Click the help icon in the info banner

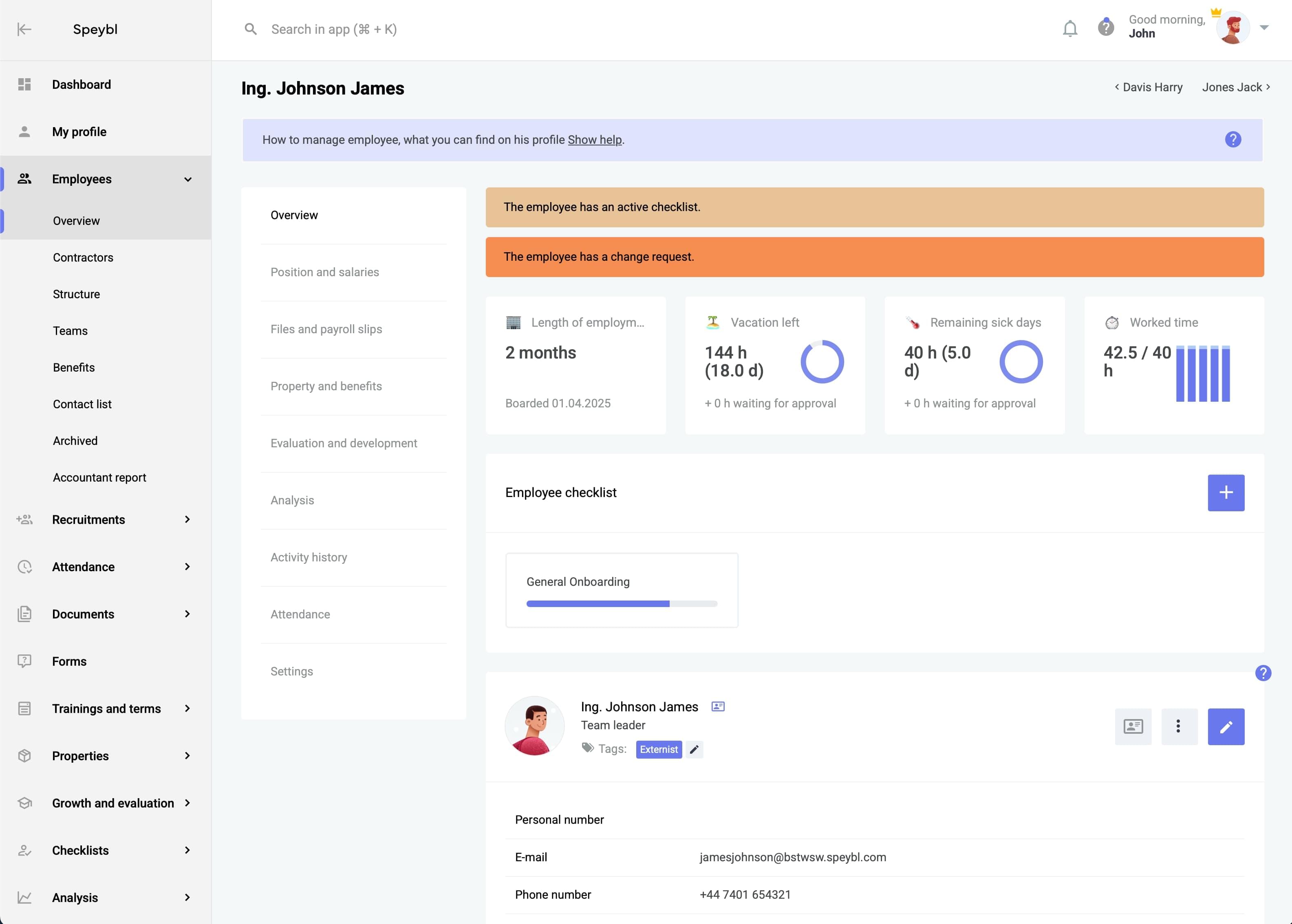tap(1232, 139)
